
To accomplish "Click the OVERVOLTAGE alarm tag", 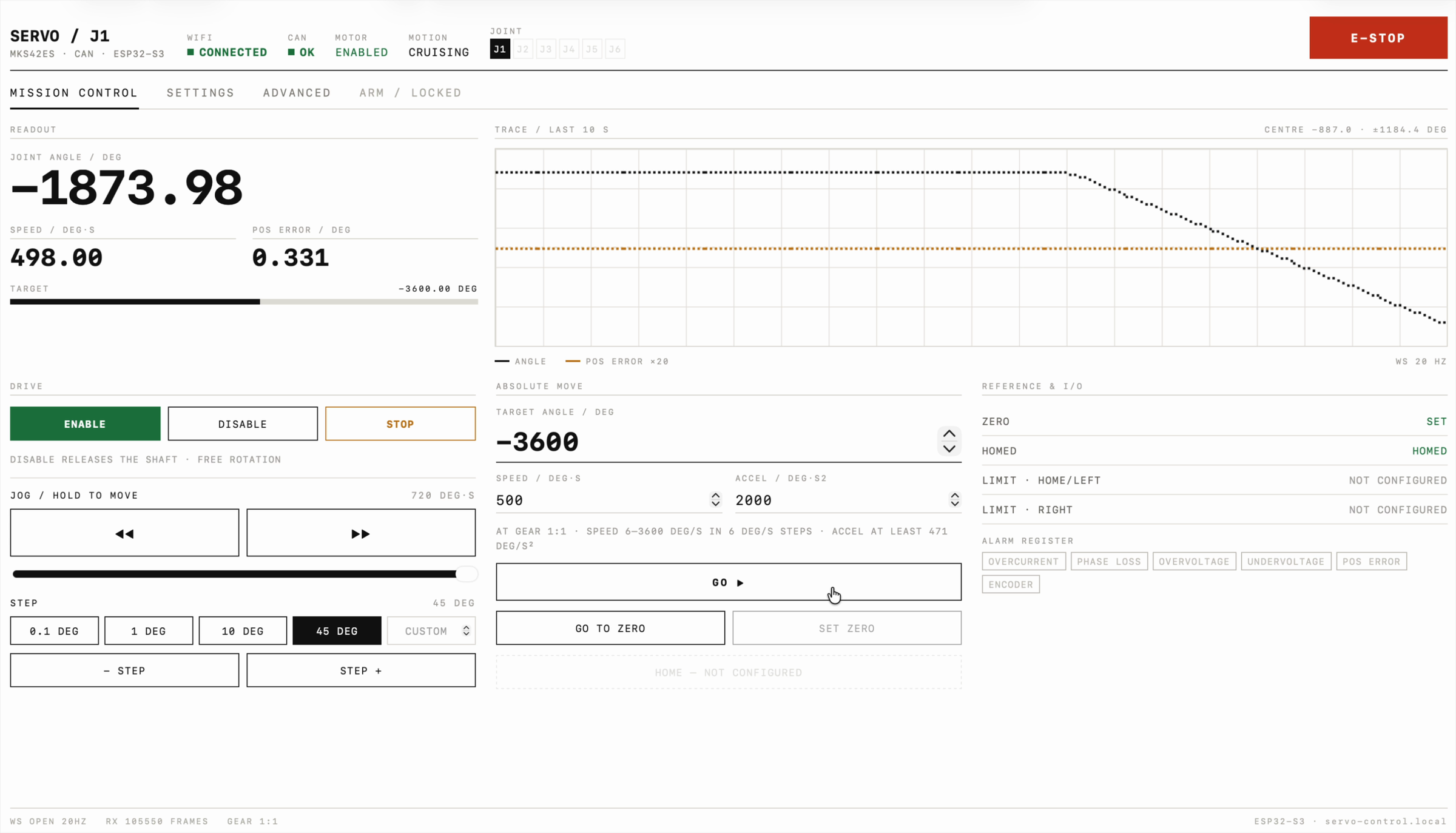I will tap(1194, 561).
